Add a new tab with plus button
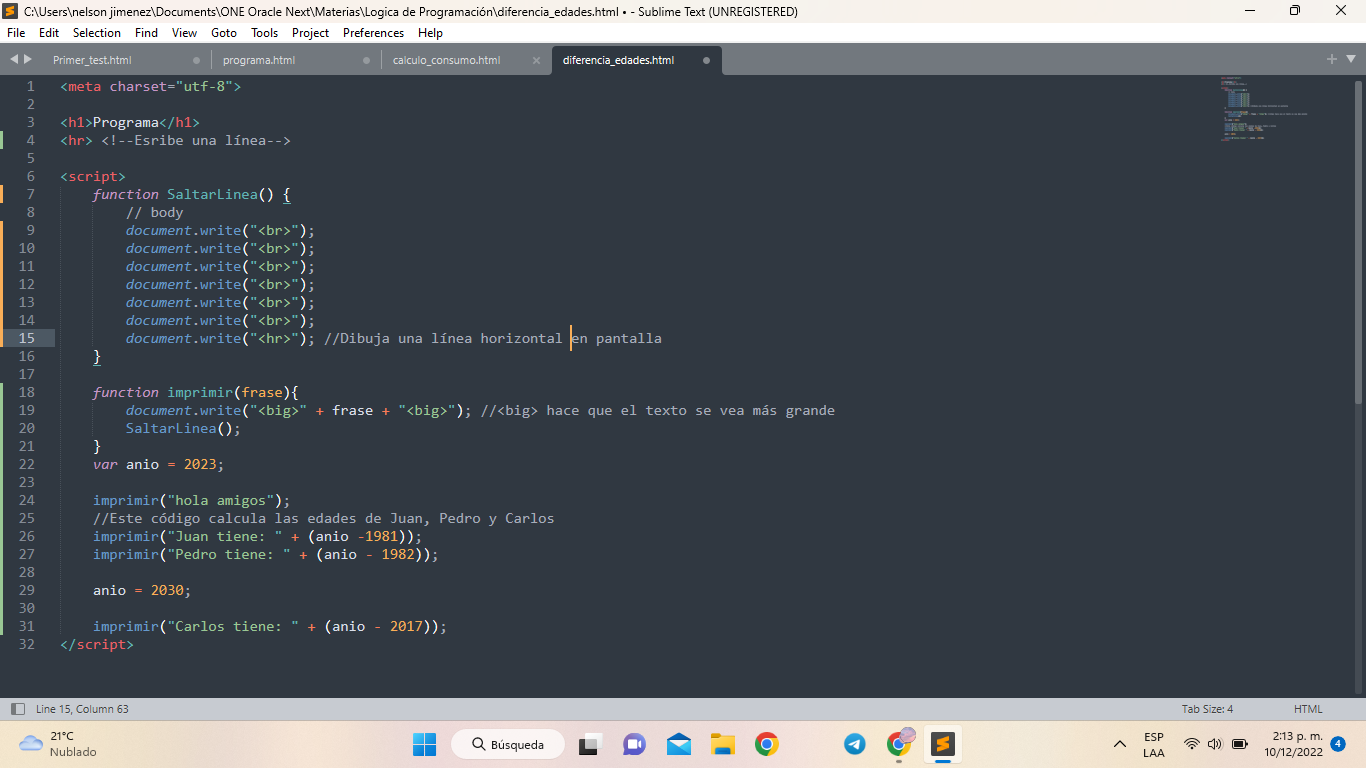Screen dimensions: 1366x768 [x=1332, y=59]
